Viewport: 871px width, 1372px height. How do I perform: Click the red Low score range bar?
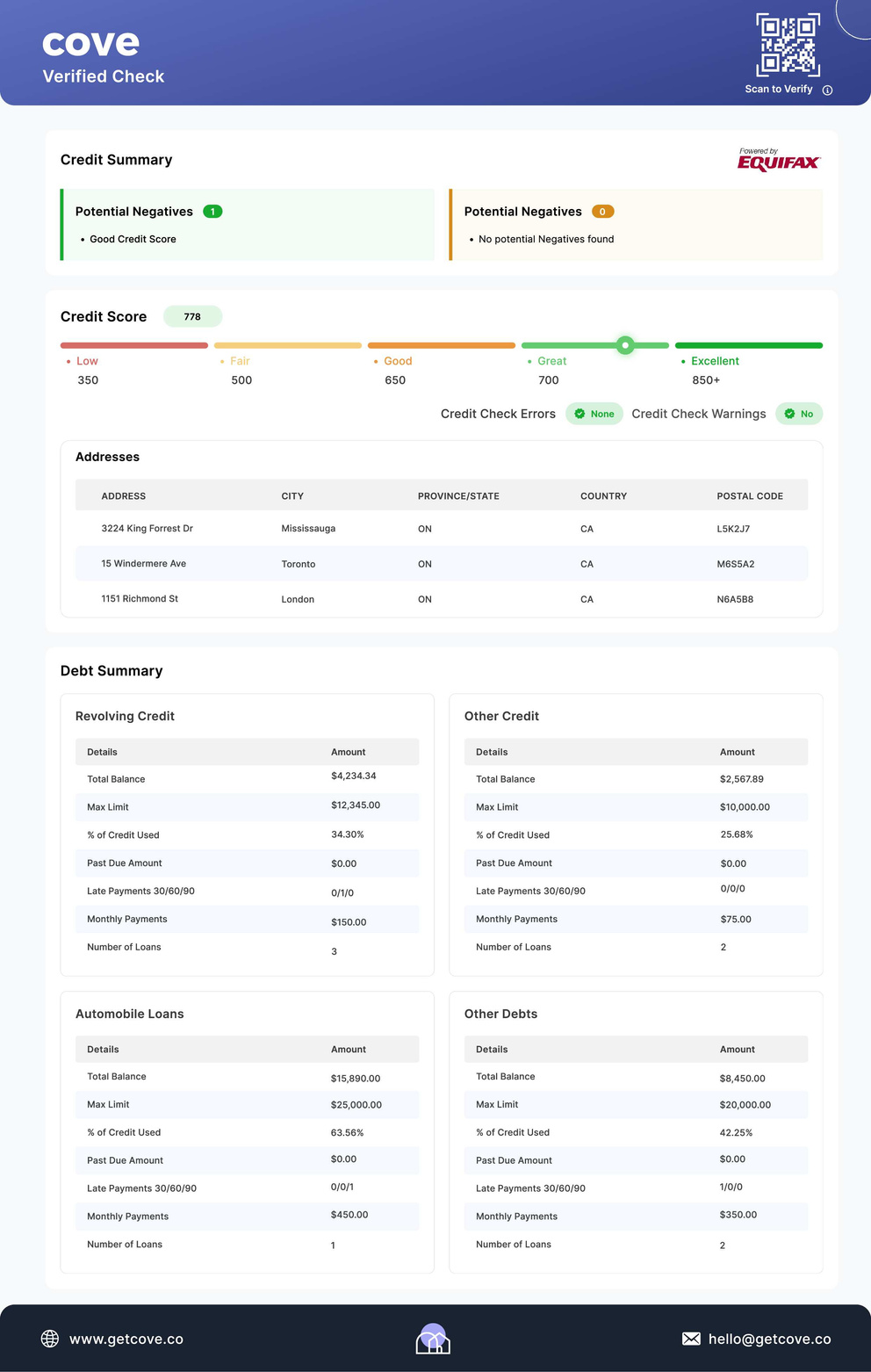[x=133, y=345]
